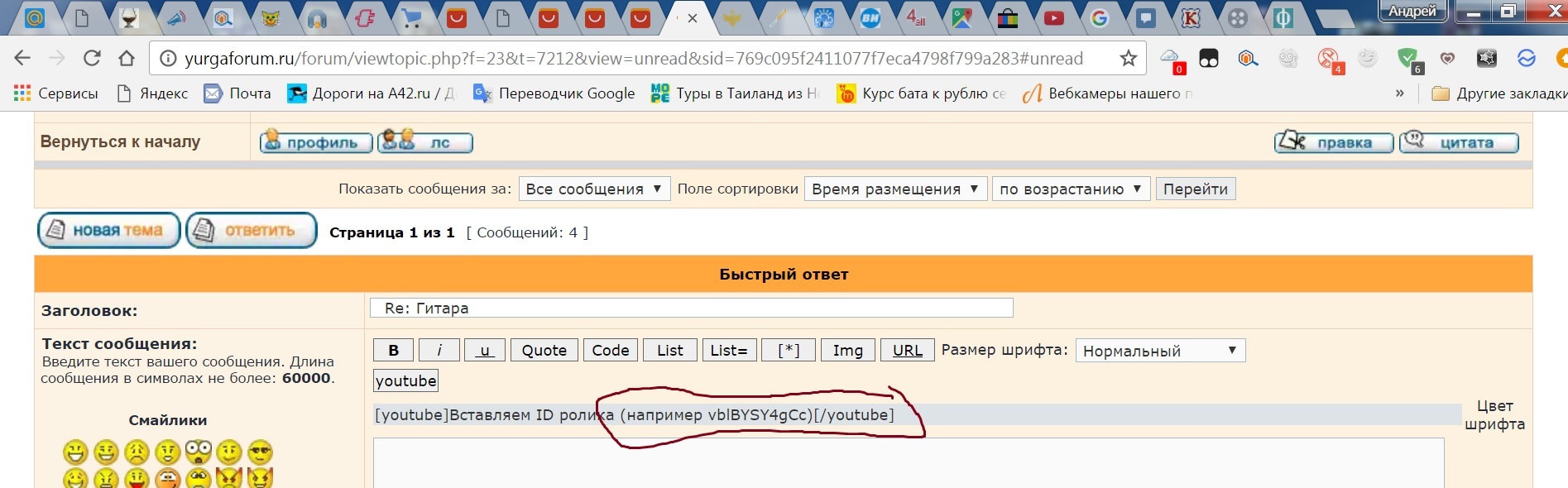Click the ответить reply button

[252, 231]
